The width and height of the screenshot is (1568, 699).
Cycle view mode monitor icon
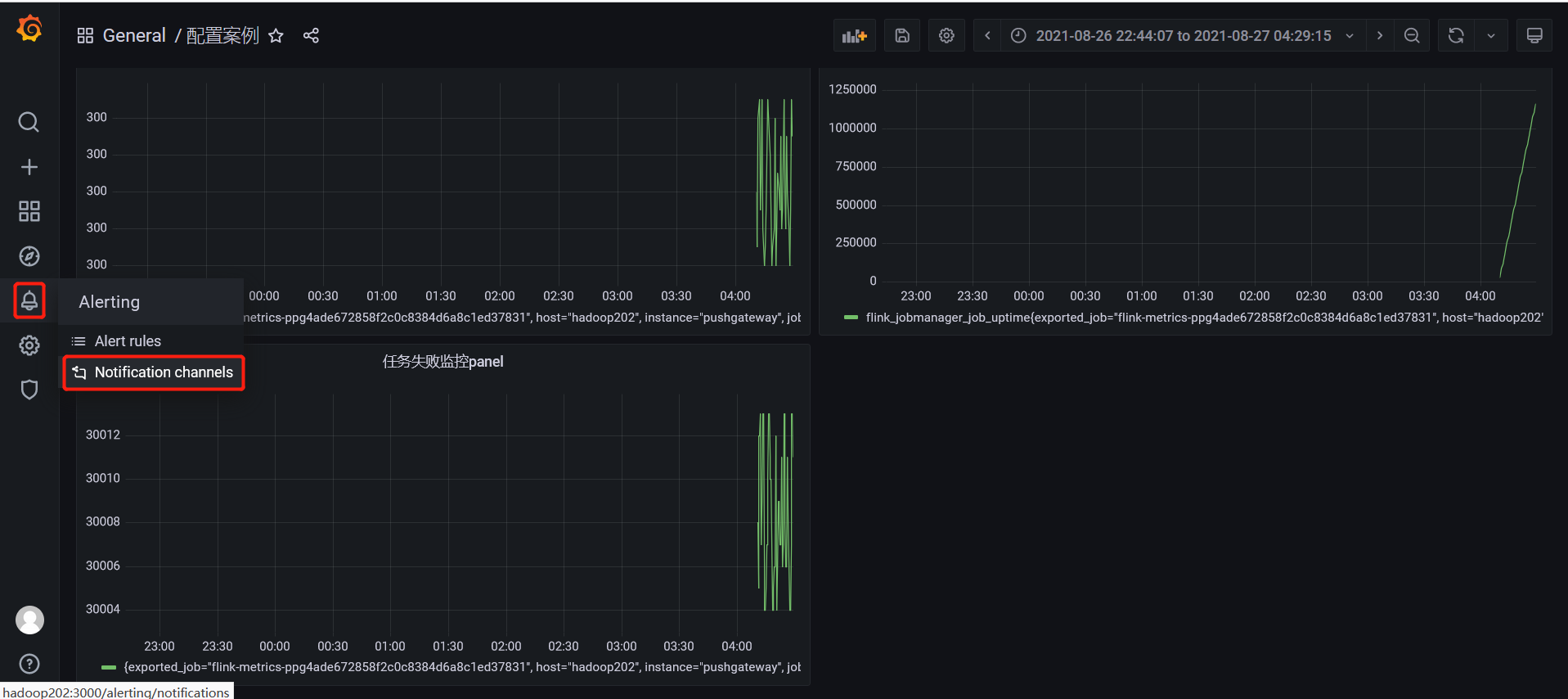(1534, 35)
